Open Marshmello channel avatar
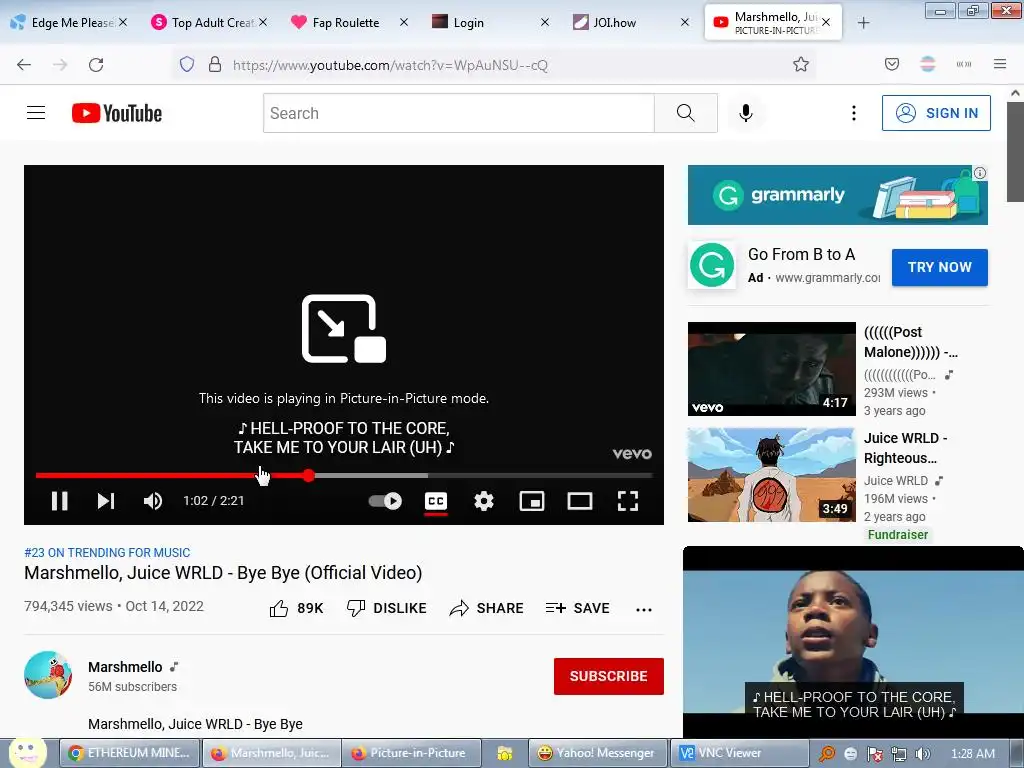 [x=48, y=675]
